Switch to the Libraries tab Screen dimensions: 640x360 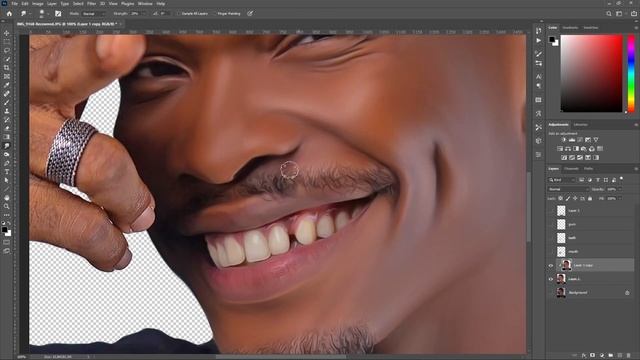[581, 124]
